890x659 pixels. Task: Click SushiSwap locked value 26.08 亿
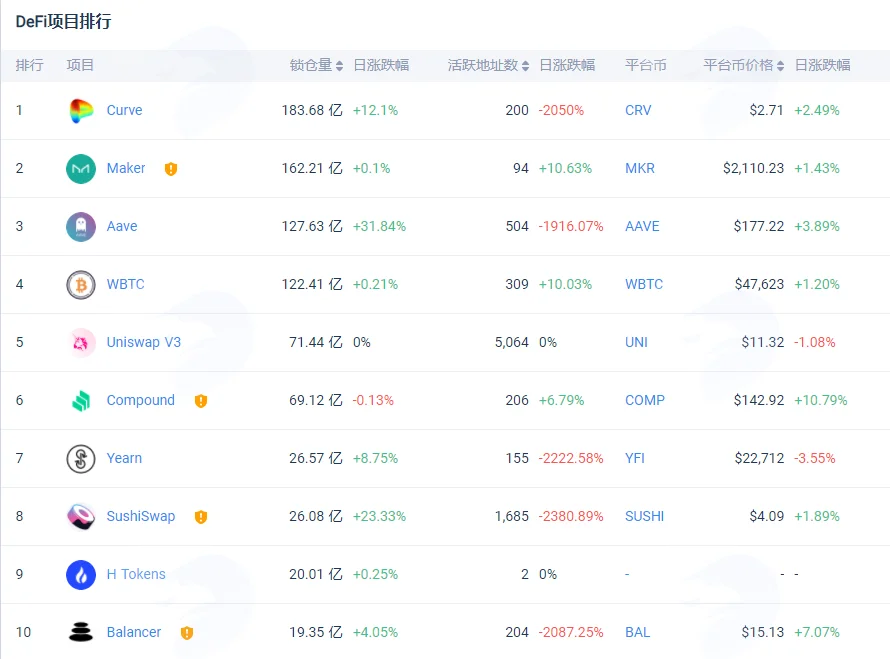click(x=316, y=516)
